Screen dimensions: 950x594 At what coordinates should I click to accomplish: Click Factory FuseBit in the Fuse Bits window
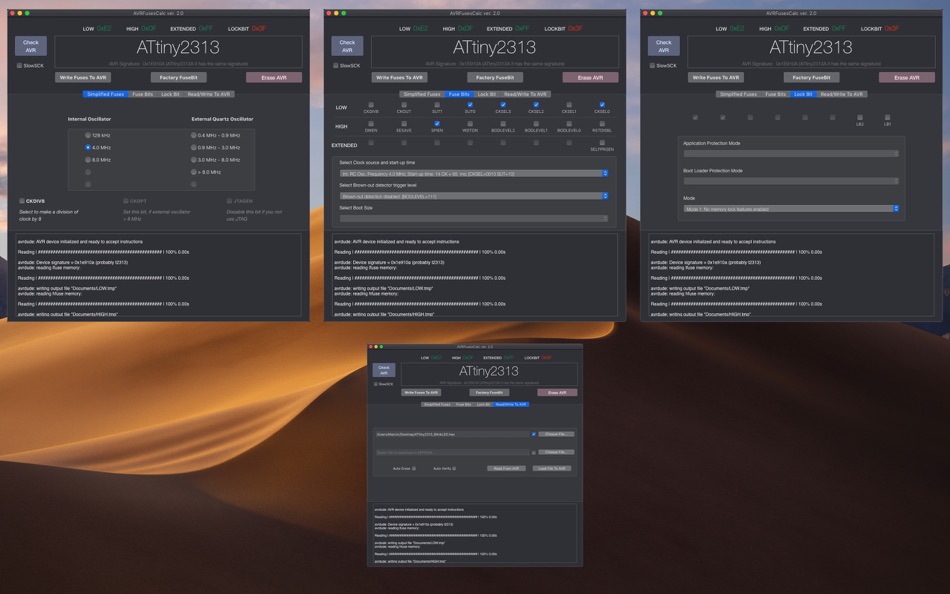click(x=495, y=78)
